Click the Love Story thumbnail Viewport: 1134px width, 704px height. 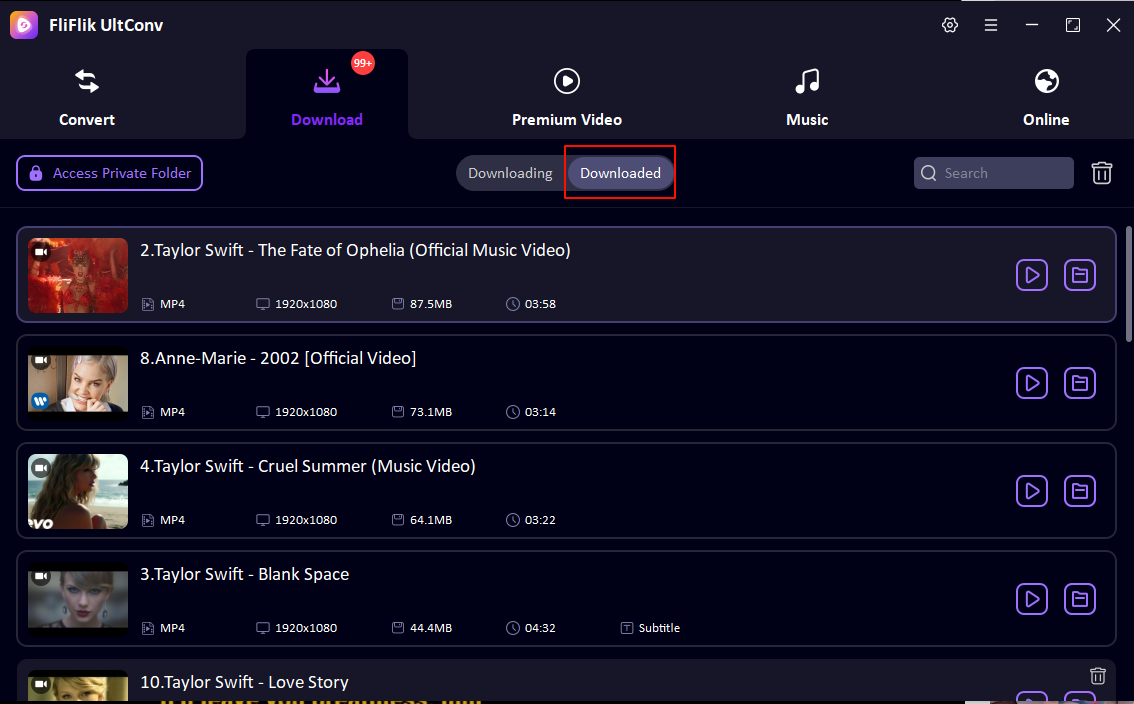click(x=78, y=687)
